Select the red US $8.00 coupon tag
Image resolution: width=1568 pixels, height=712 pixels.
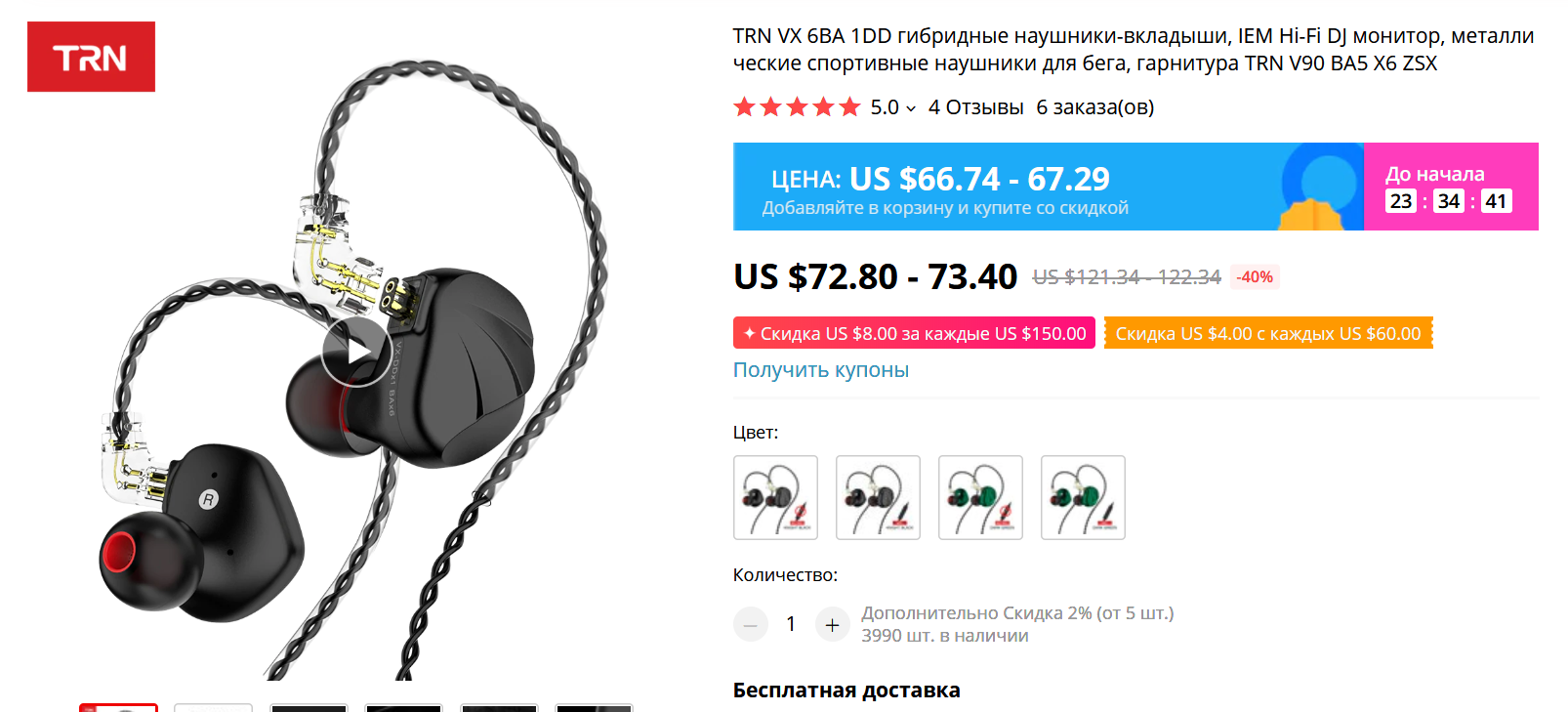[x=914, y=333]
